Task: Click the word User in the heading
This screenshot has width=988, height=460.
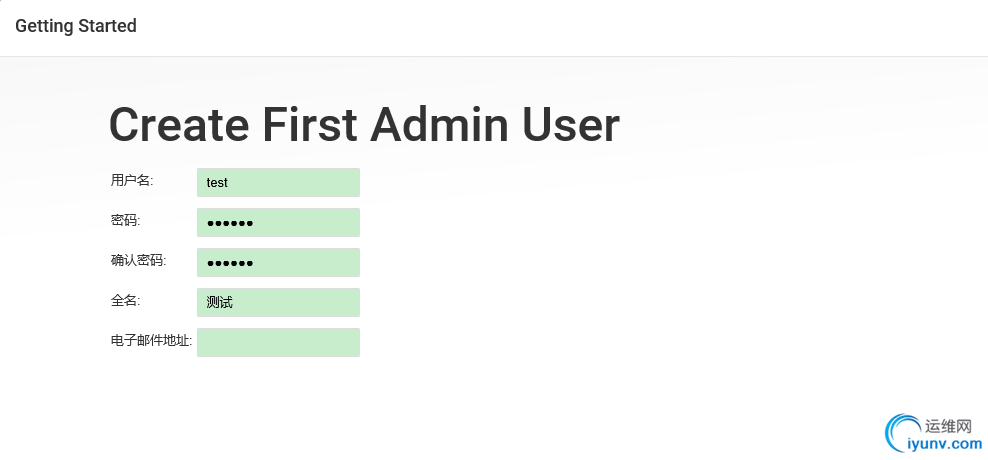Action: (571, 125)
